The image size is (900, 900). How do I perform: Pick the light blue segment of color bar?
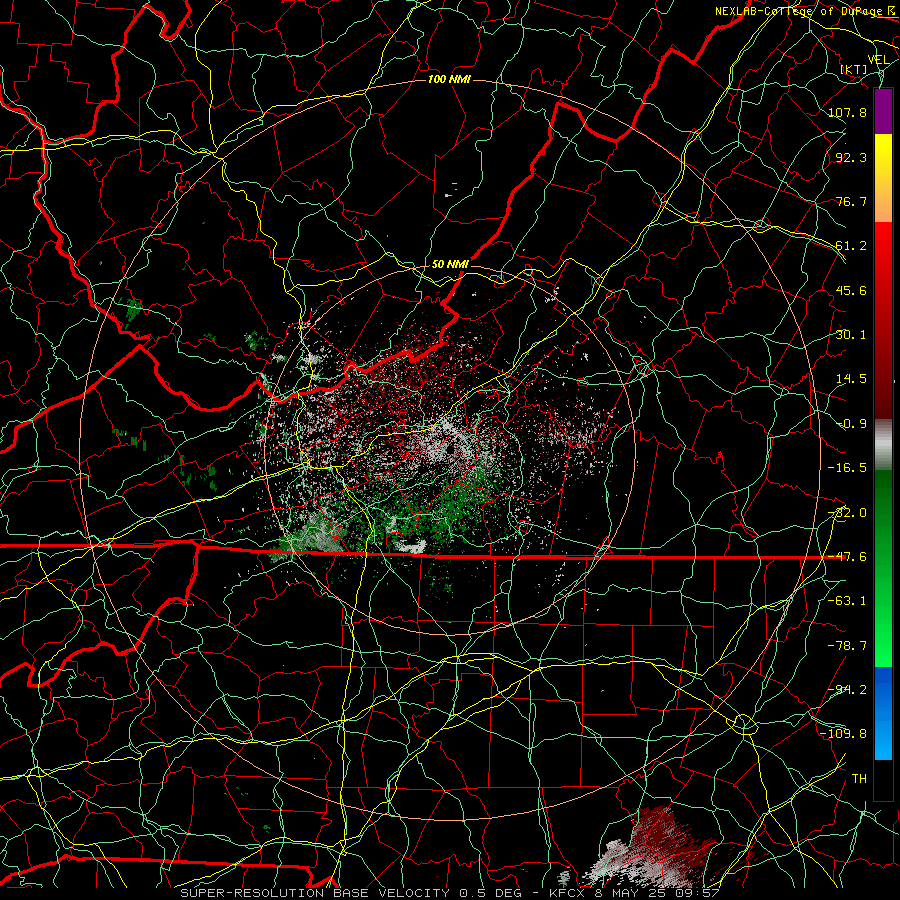pos(883,738)
